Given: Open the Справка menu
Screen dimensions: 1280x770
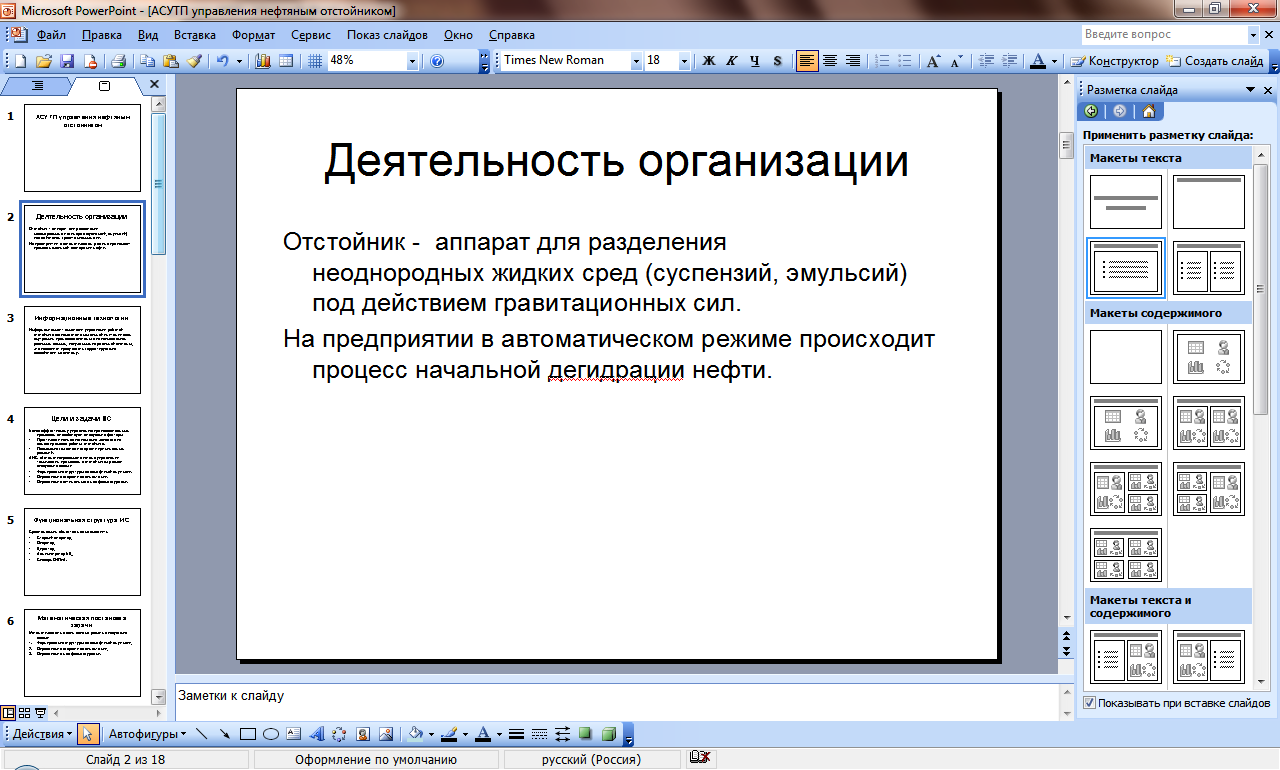Looking at the screenshot, I should (512, 35).
